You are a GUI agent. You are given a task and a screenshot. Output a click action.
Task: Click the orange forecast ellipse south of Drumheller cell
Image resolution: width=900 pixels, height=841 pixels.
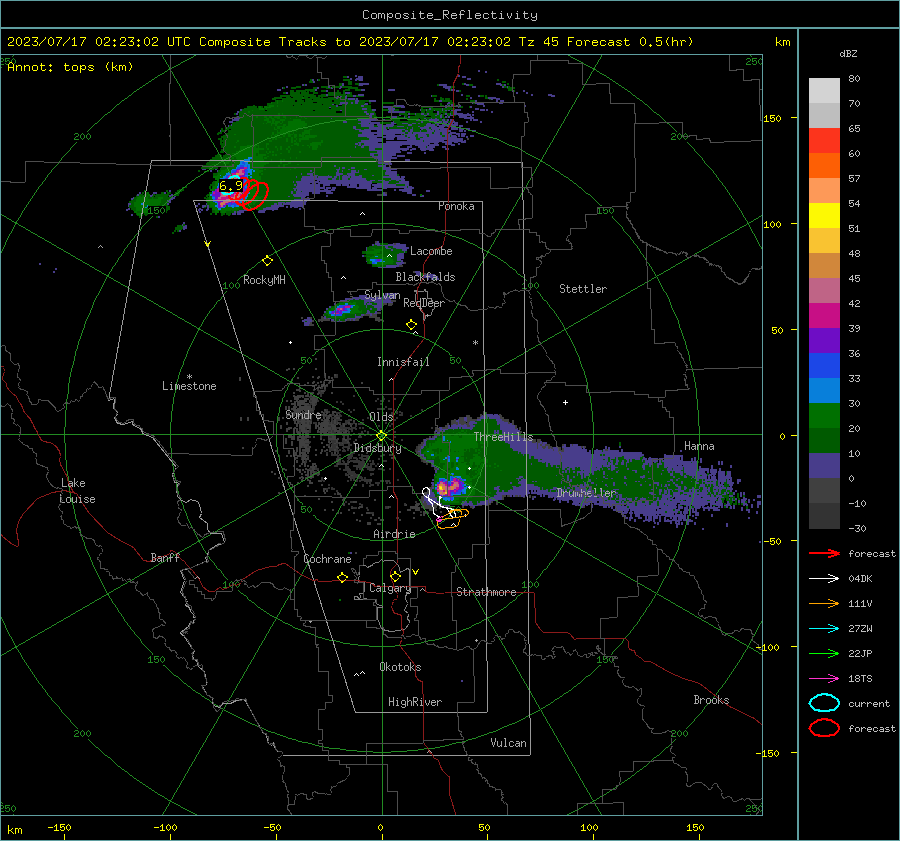coord(452,518)
